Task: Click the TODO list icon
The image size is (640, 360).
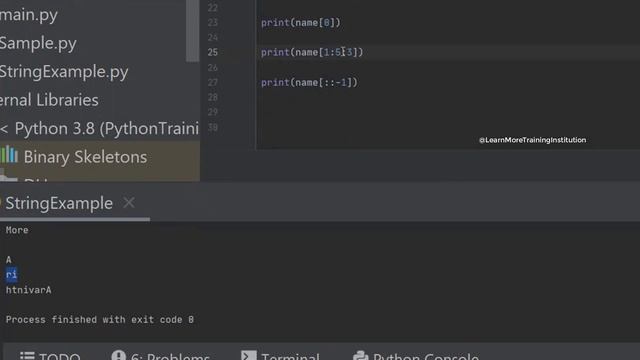Action: pyautogui.click(x=27, y=356)
